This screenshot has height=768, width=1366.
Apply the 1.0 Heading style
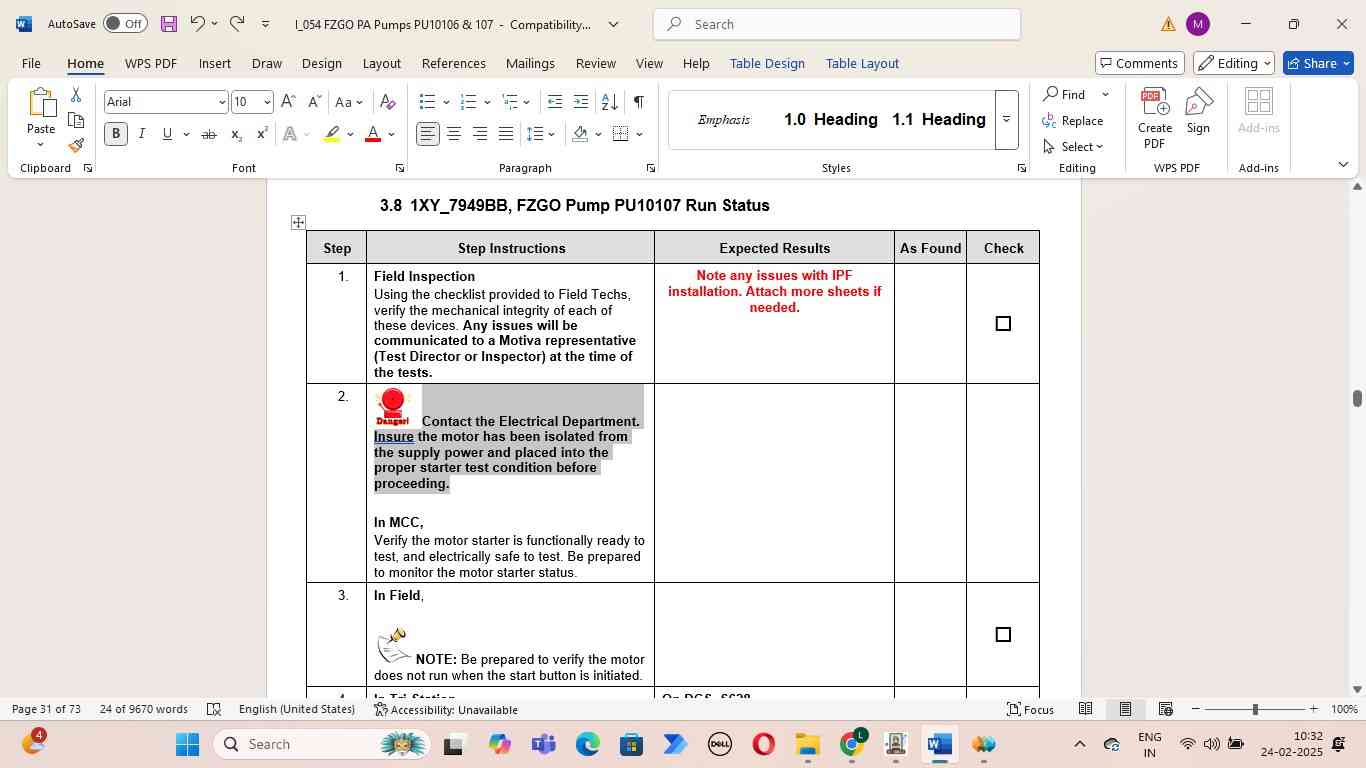tap(830, 120)
